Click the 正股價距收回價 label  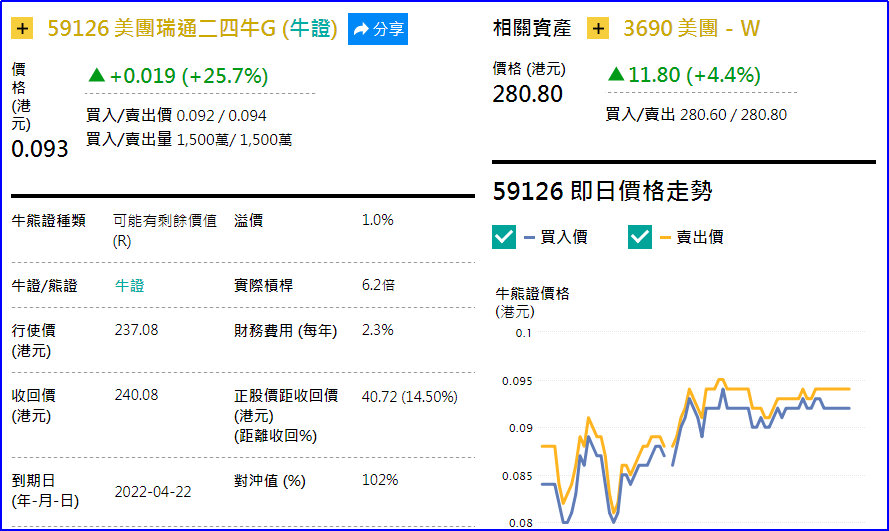286,396
